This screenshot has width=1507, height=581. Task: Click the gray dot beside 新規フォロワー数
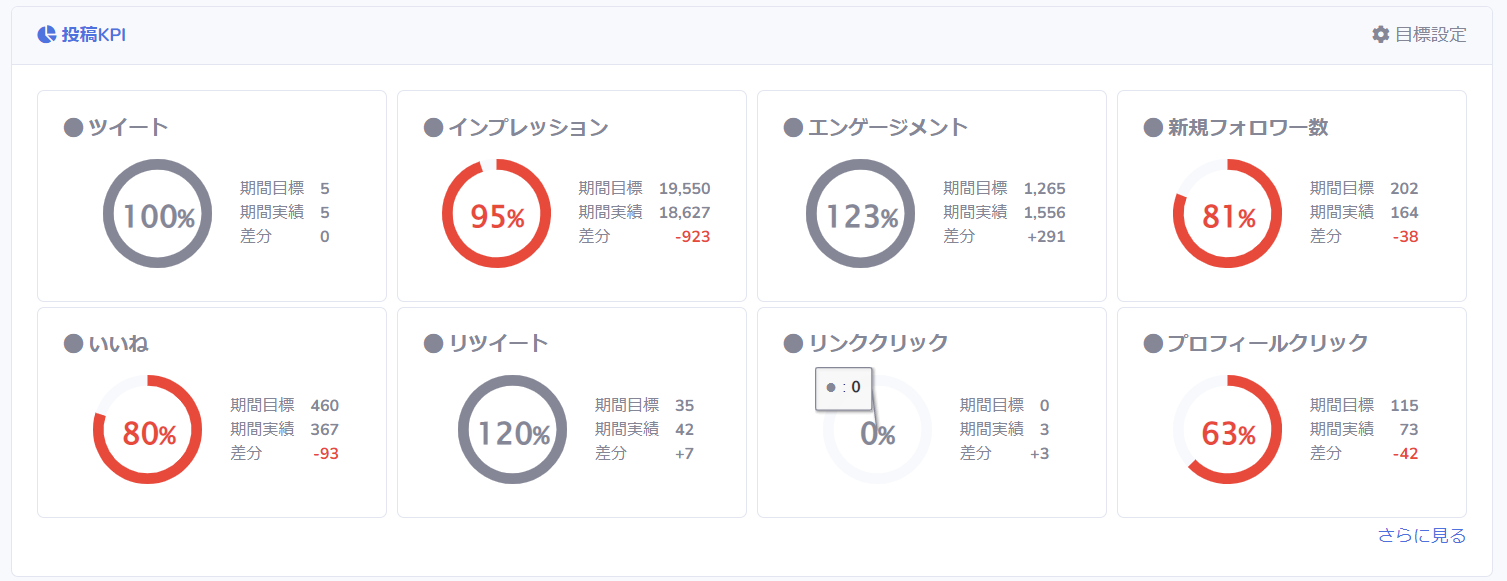[x=1153, y=128]
